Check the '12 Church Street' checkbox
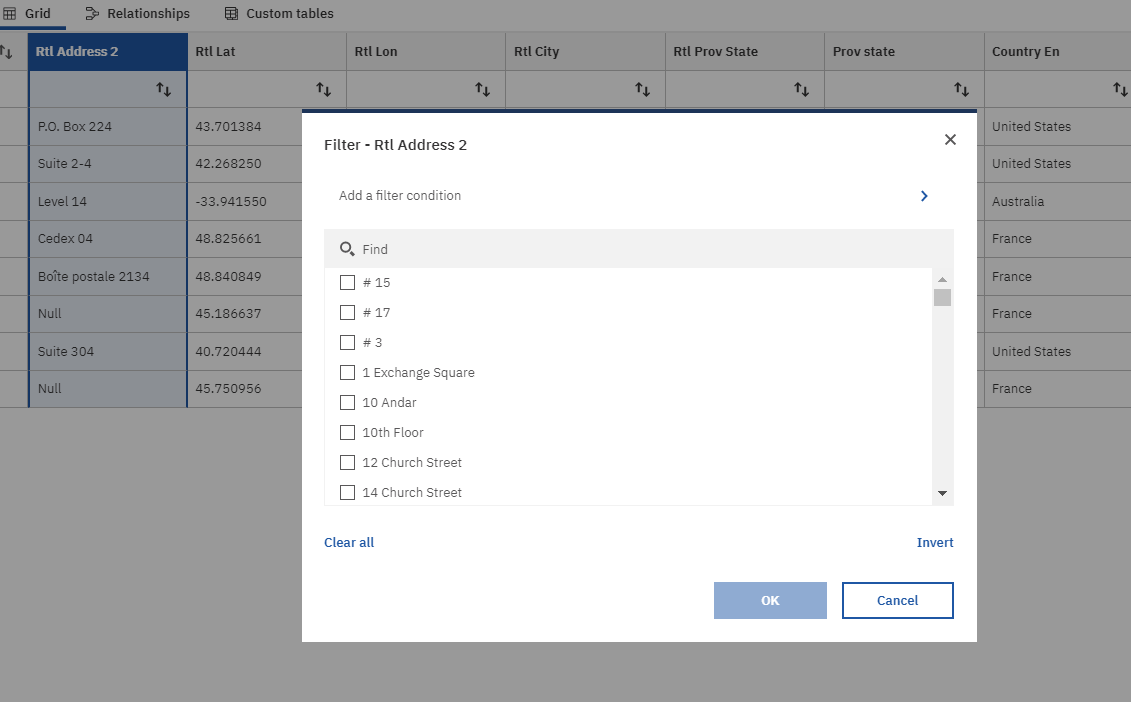The width and height of the screenshot is (1131, 702). tap(347, 462)
